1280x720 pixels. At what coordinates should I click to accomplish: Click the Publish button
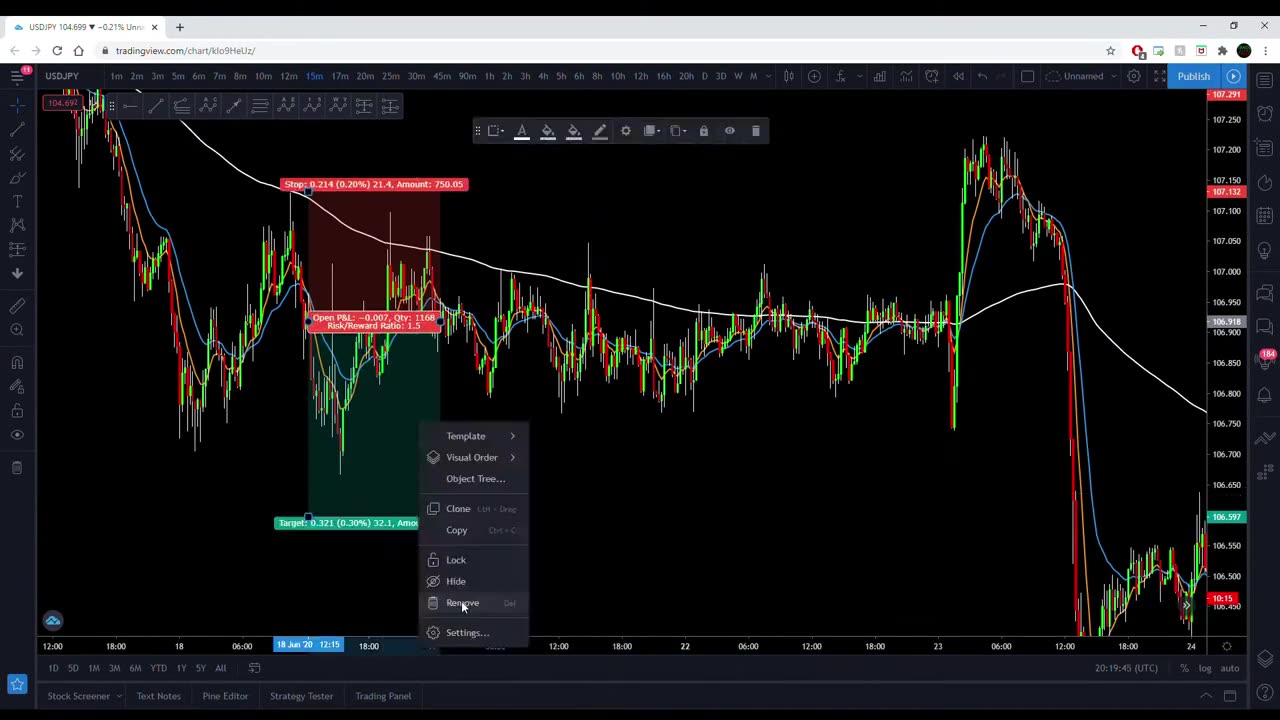1194,76
